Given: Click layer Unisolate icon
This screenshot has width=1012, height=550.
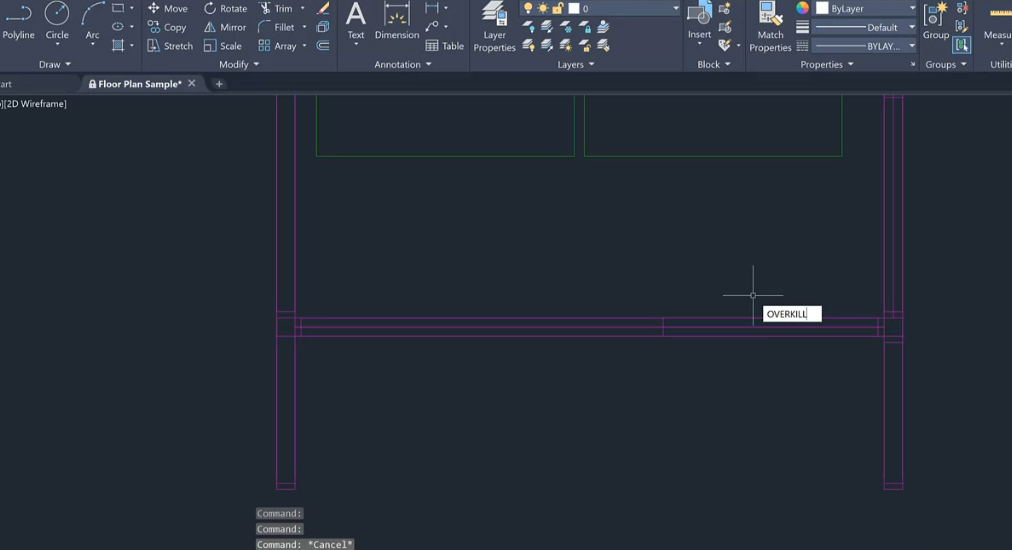Looking at the screenshot, I should click(x=547, y=45).
